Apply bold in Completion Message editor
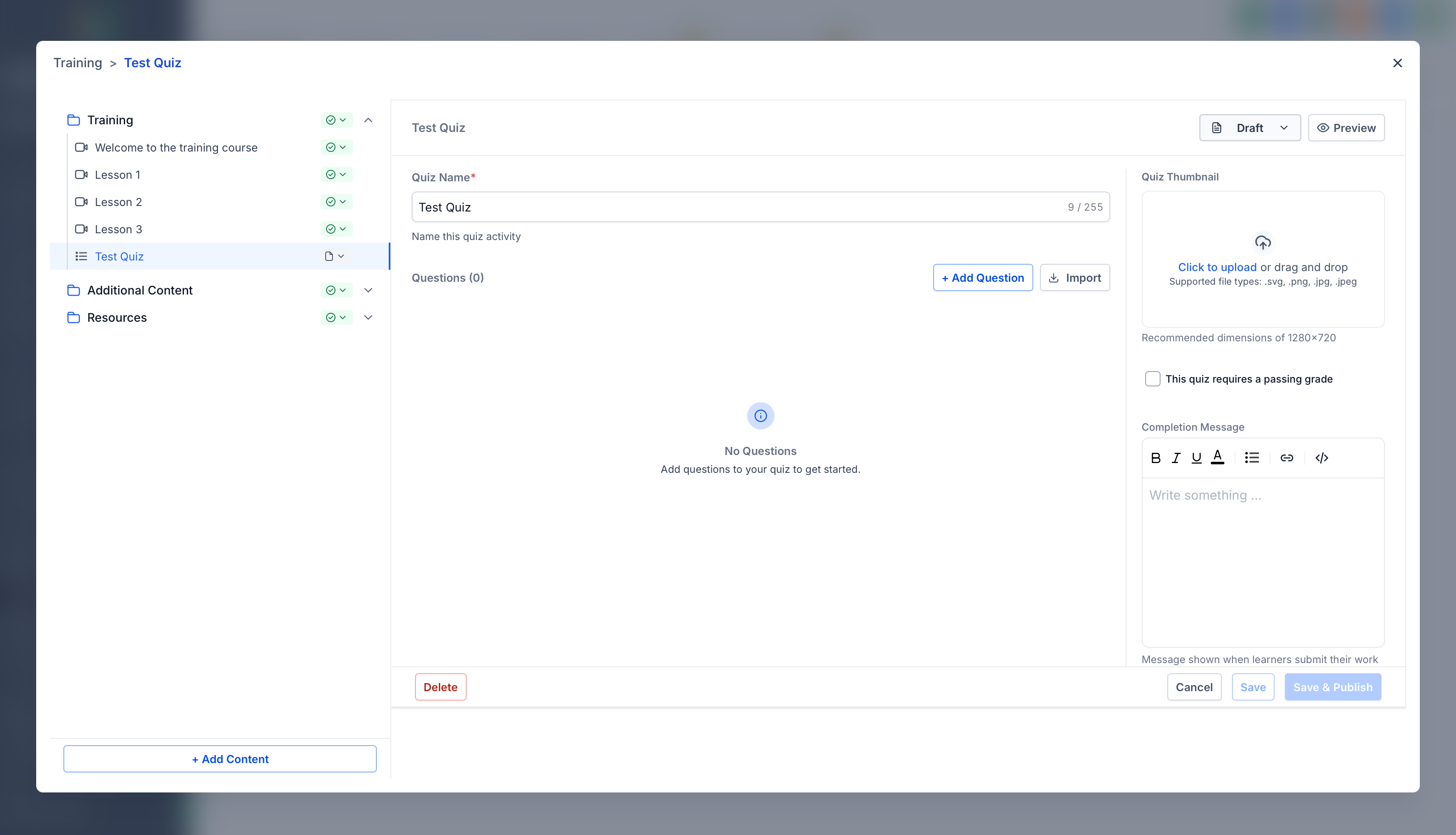 1155,458
